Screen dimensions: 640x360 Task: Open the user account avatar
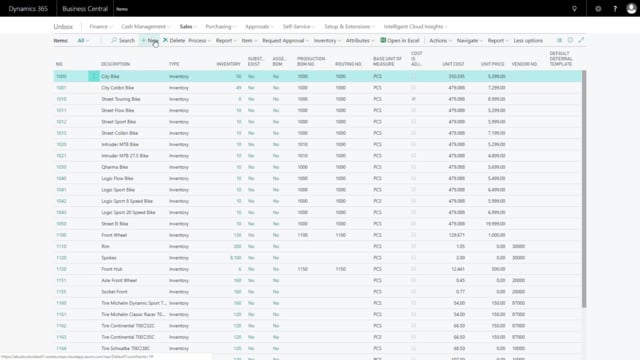click(x=631, y=9)
